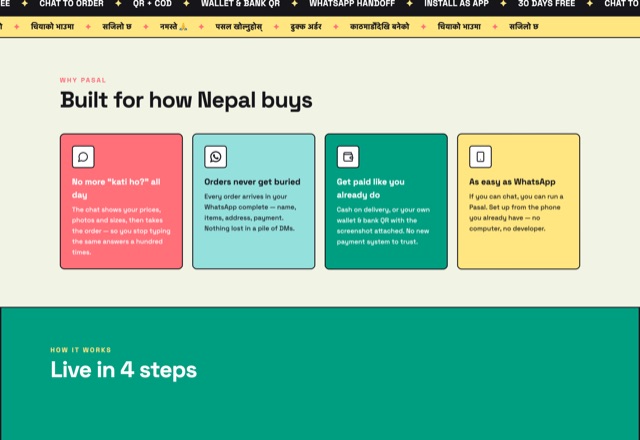The height and width of the screenshot is (440, 640).
Task: Click teal card text about orders in WhatsApp
Action: (x=250, y=212)
